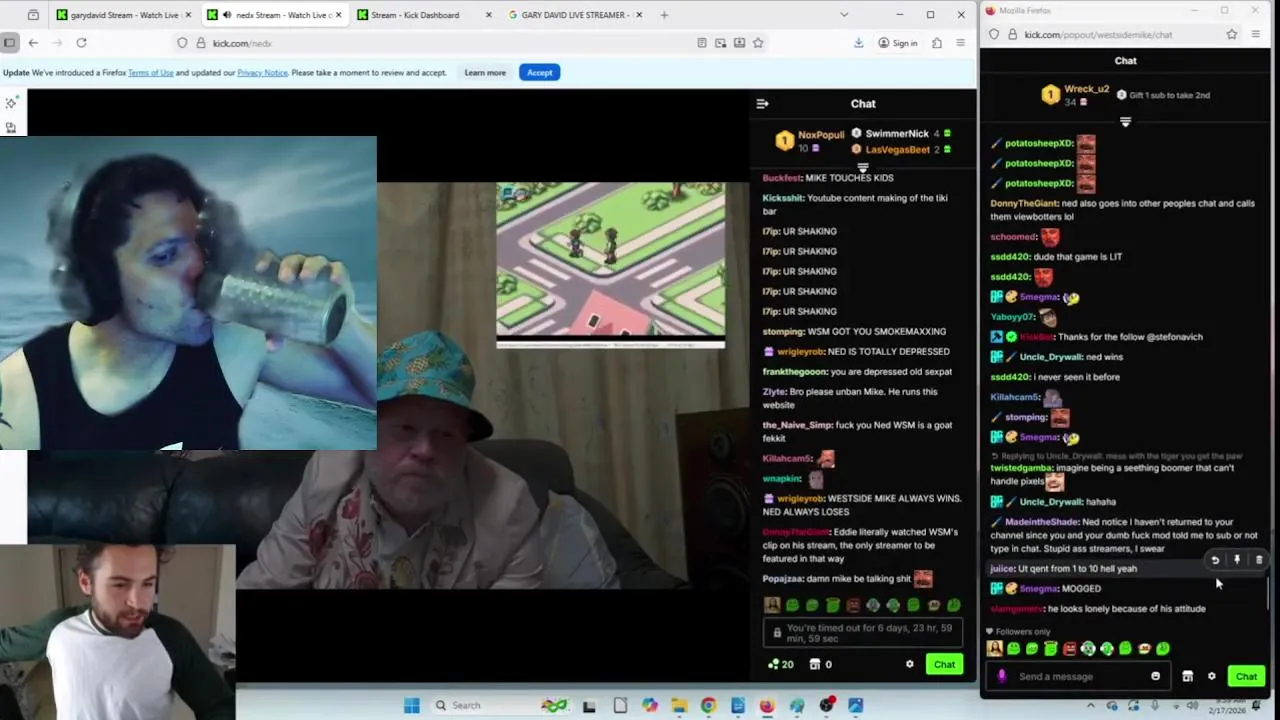Select the nedx Stream browser tab
Viewport: 1280px width, 720px height.
click(x=273, y=15)
